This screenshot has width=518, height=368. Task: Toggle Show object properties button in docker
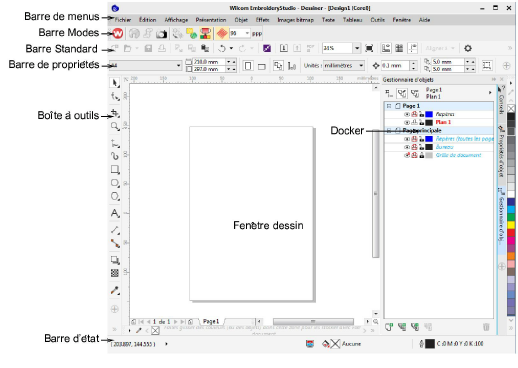(x=389, y=93)
